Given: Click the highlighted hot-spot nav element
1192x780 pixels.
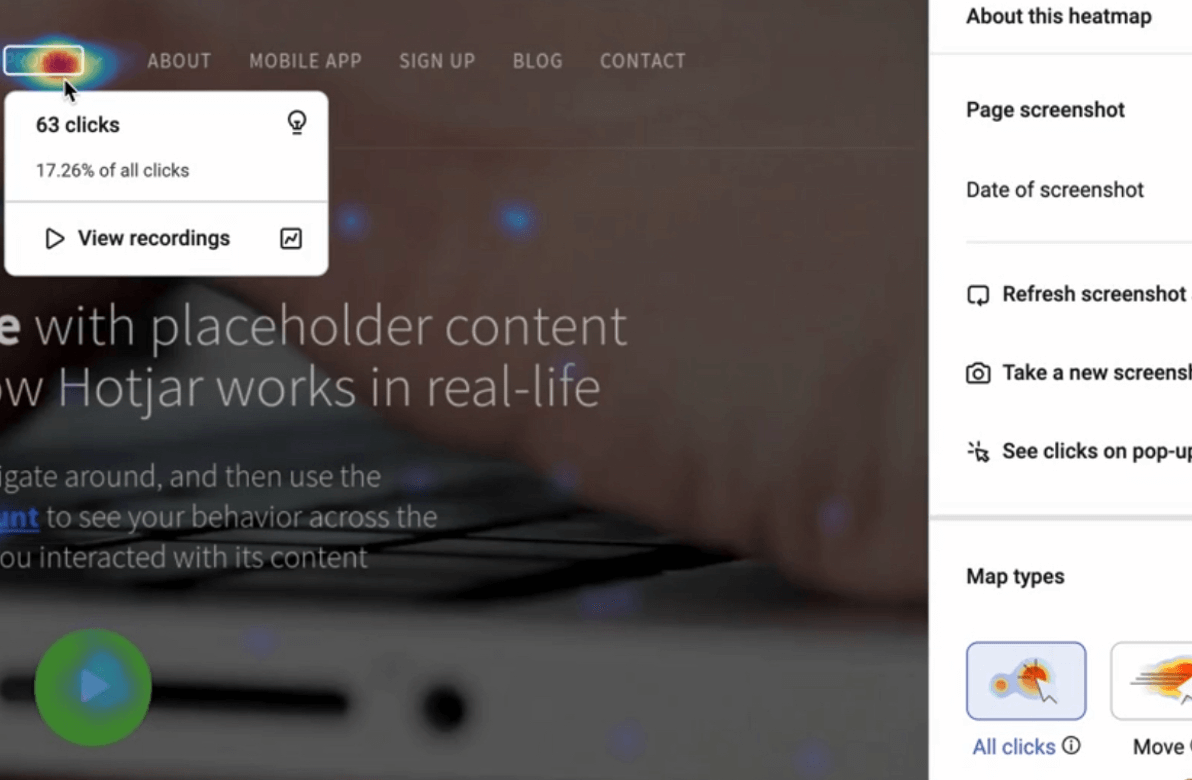Looking at the screenshot, I should 43,61.
